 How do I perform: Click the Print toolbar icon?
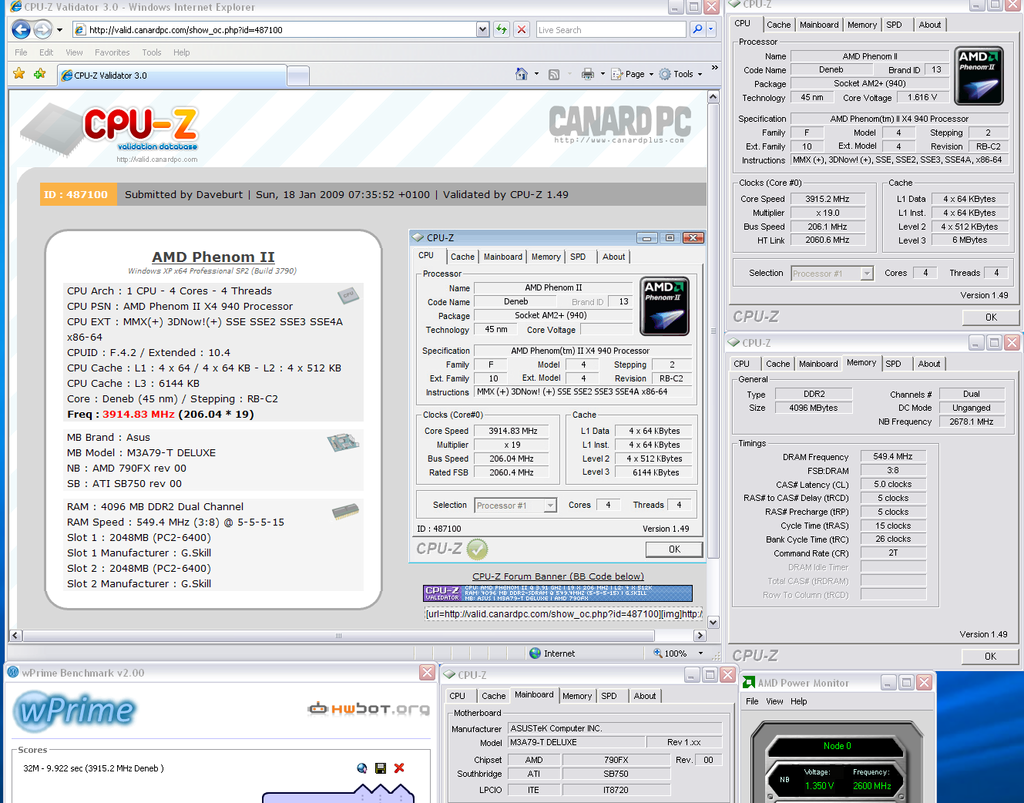click(587, 74)
